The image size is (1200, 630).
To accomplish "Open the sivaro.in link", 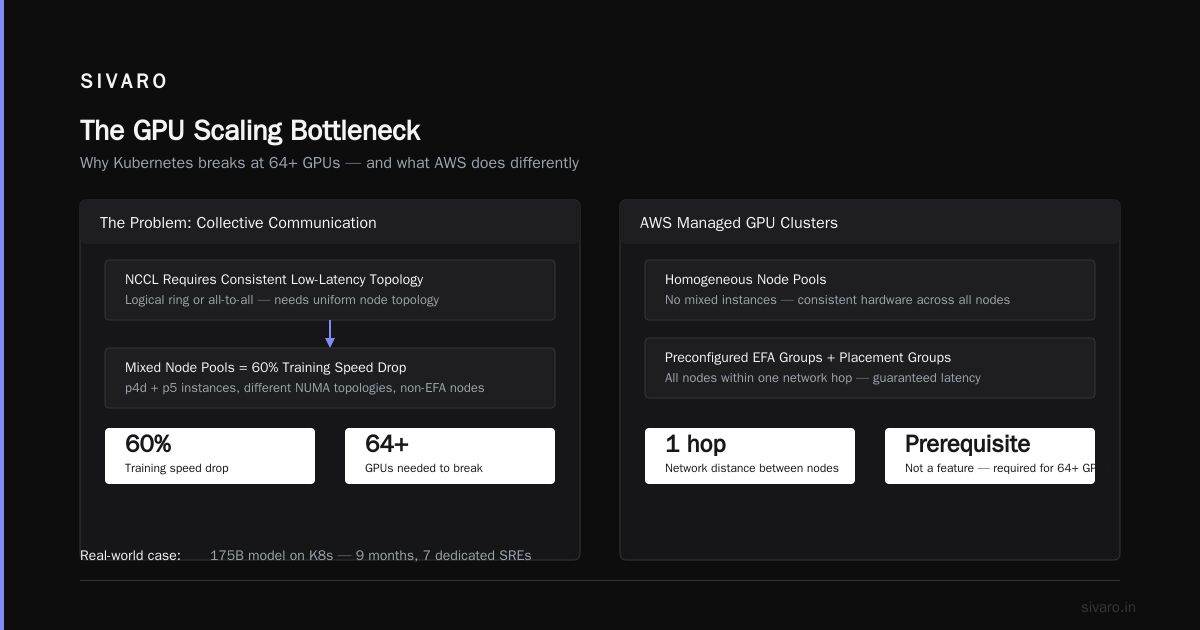I will pyautogui.click(x=1108, y=607).
